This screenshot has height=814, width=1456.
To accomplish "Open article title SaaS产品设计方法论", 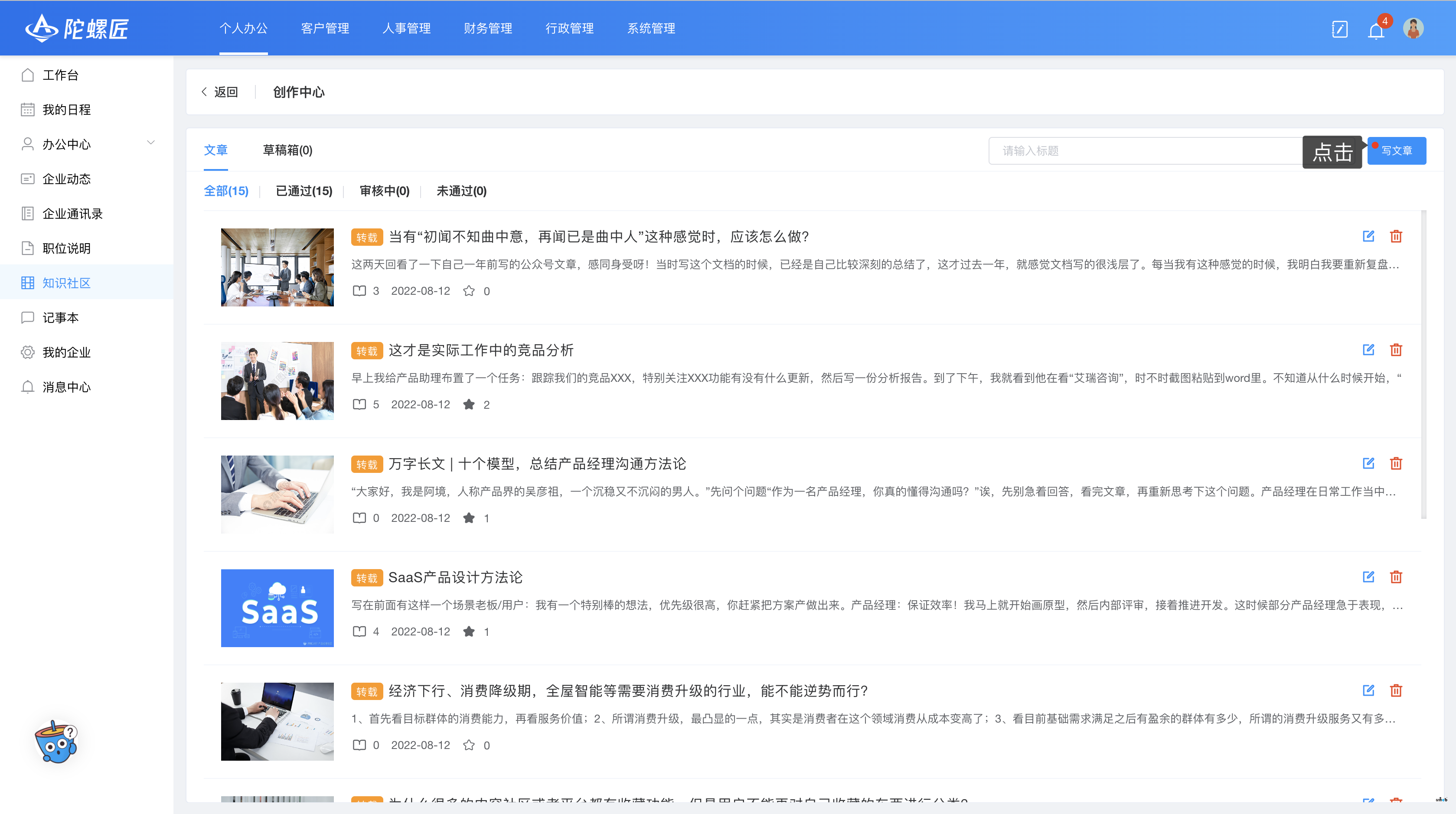I will 455,577.
